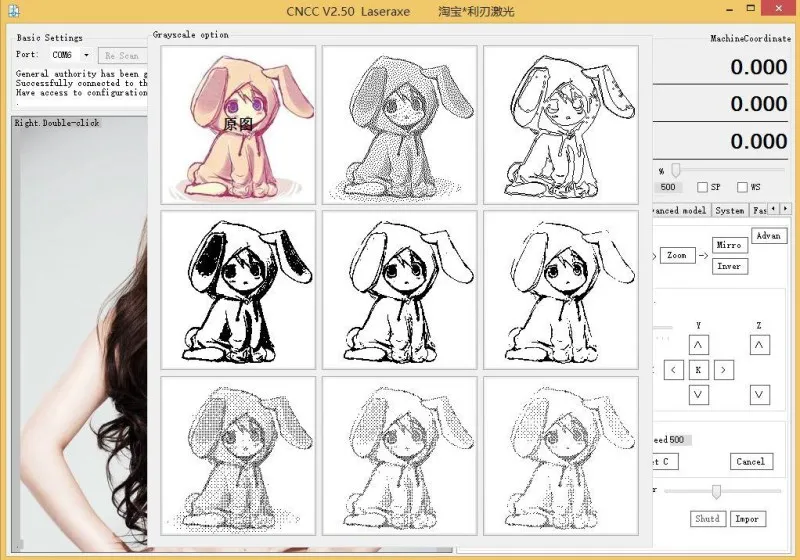
Task: Lower Z axis with the down arrow
Action: 760,395
